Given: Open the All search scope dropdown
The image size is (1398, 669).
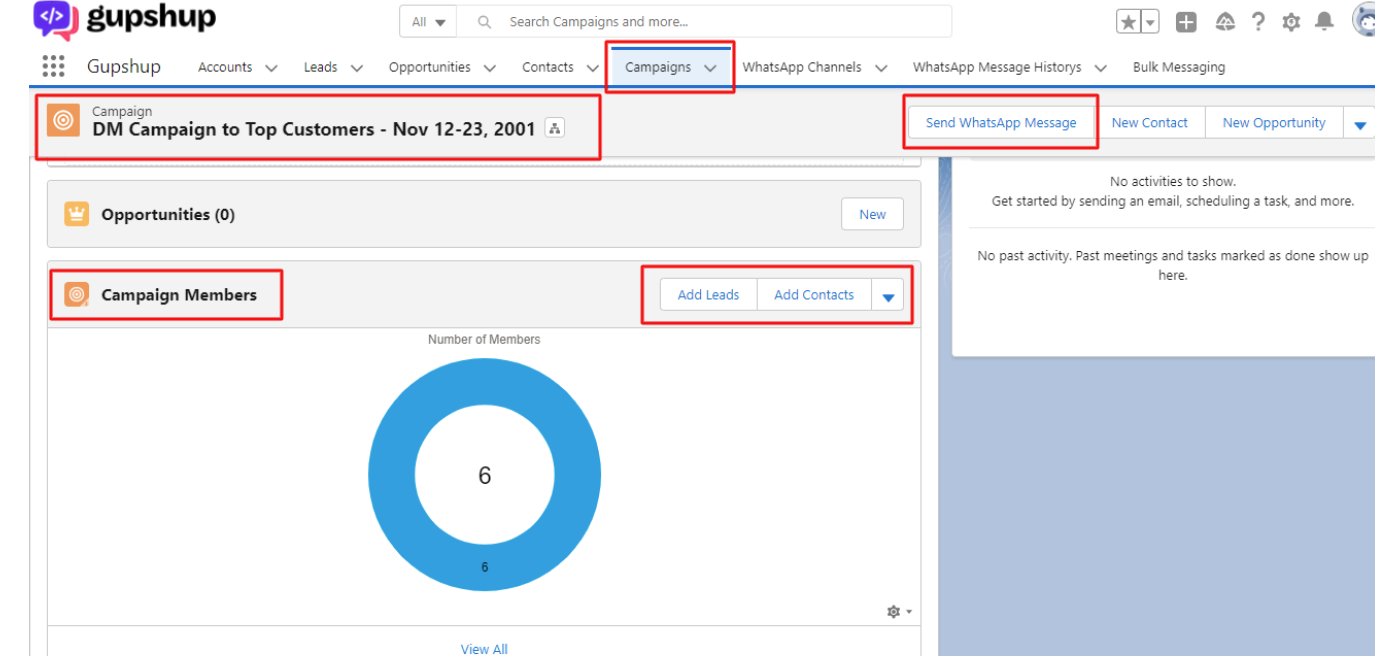Looking at the screenshot, I should pos(428,22).
